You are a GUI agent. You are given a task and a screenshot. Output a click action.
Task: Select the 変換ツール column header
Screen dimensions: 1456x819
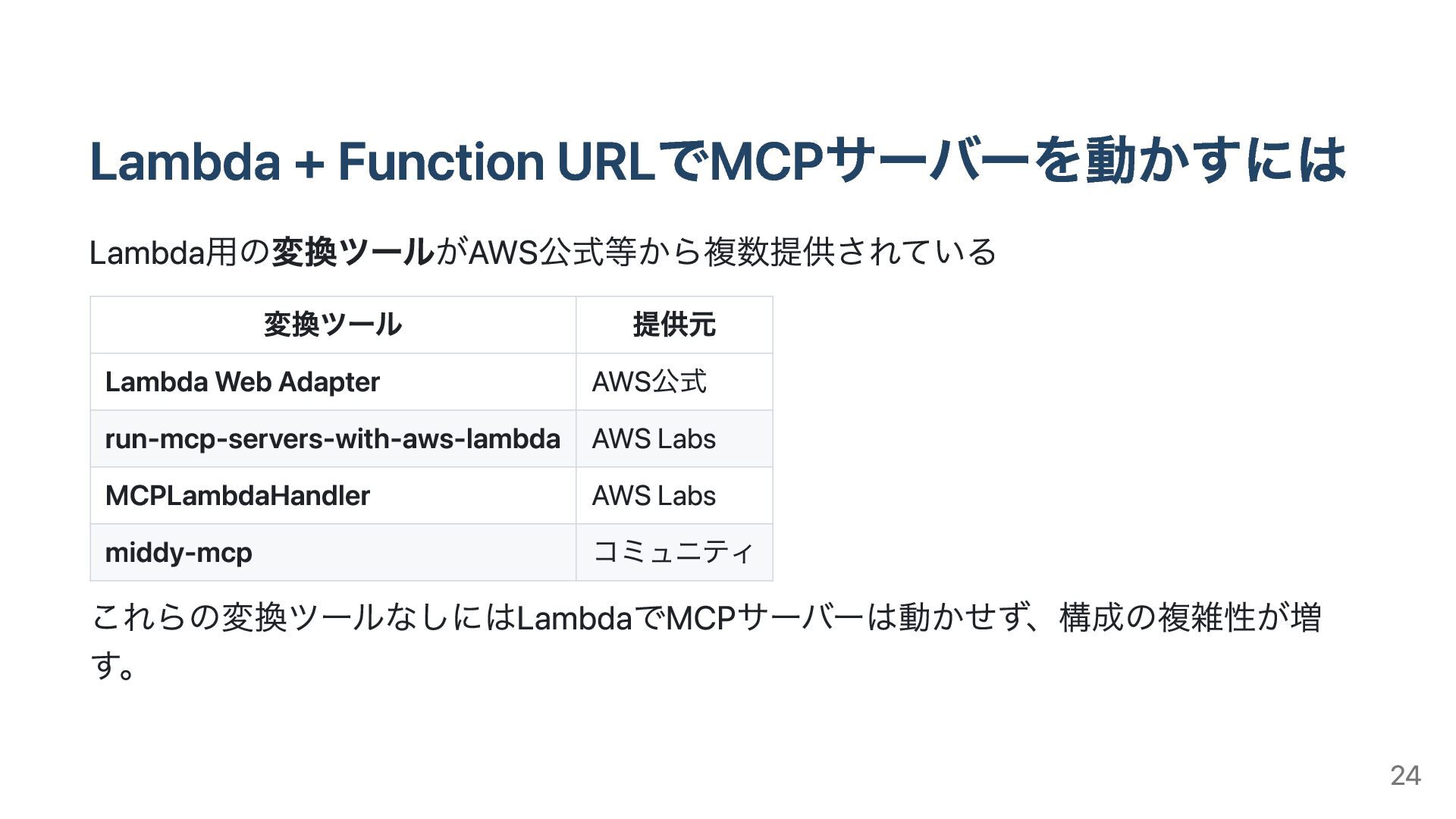coord(332,325)
